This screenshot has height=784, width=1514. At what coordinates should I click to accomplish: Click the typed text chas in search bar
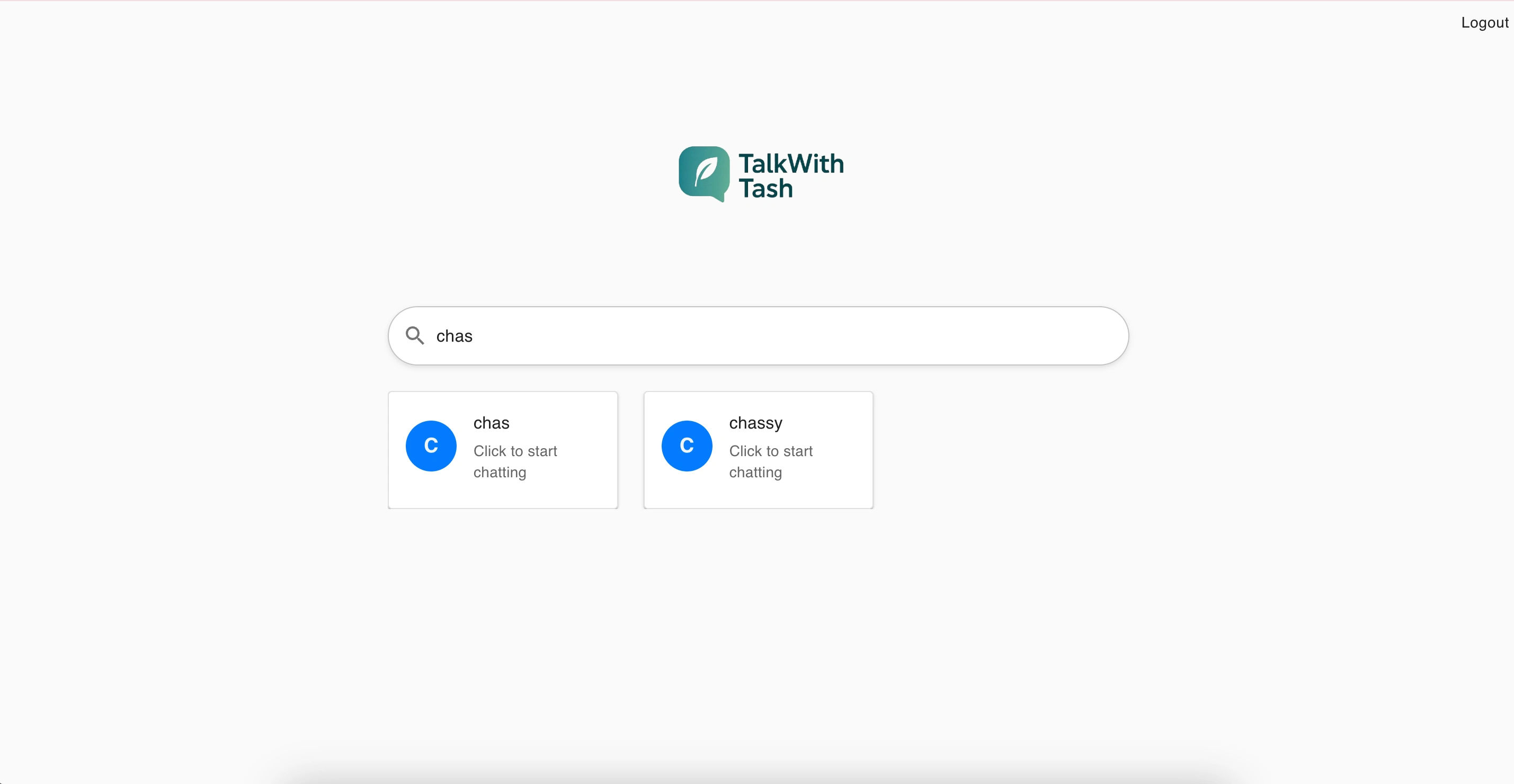[x=455, y=336]
